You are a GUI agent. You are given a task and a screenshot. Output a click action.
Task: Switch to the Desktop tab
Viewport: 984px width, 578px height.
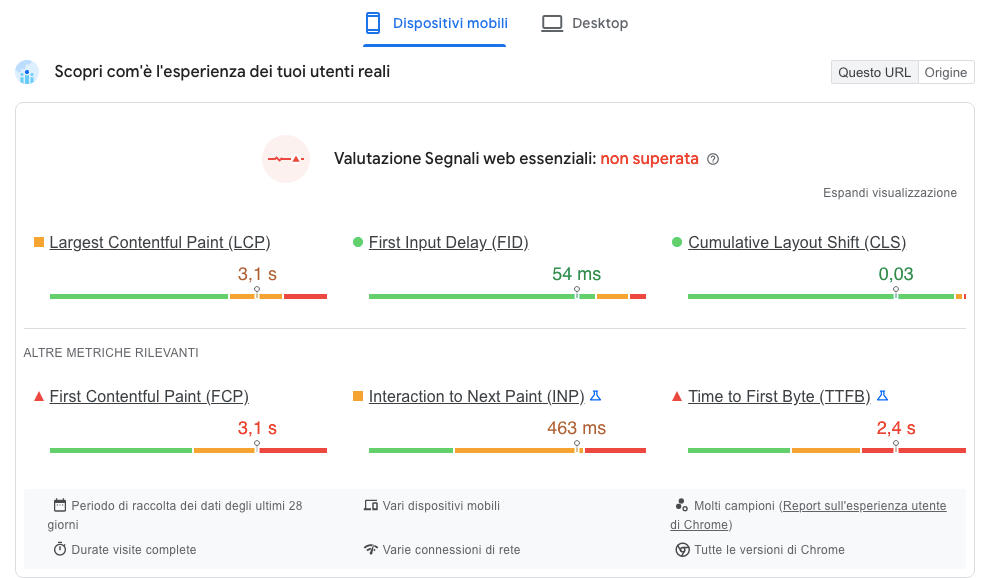[585, 23]
